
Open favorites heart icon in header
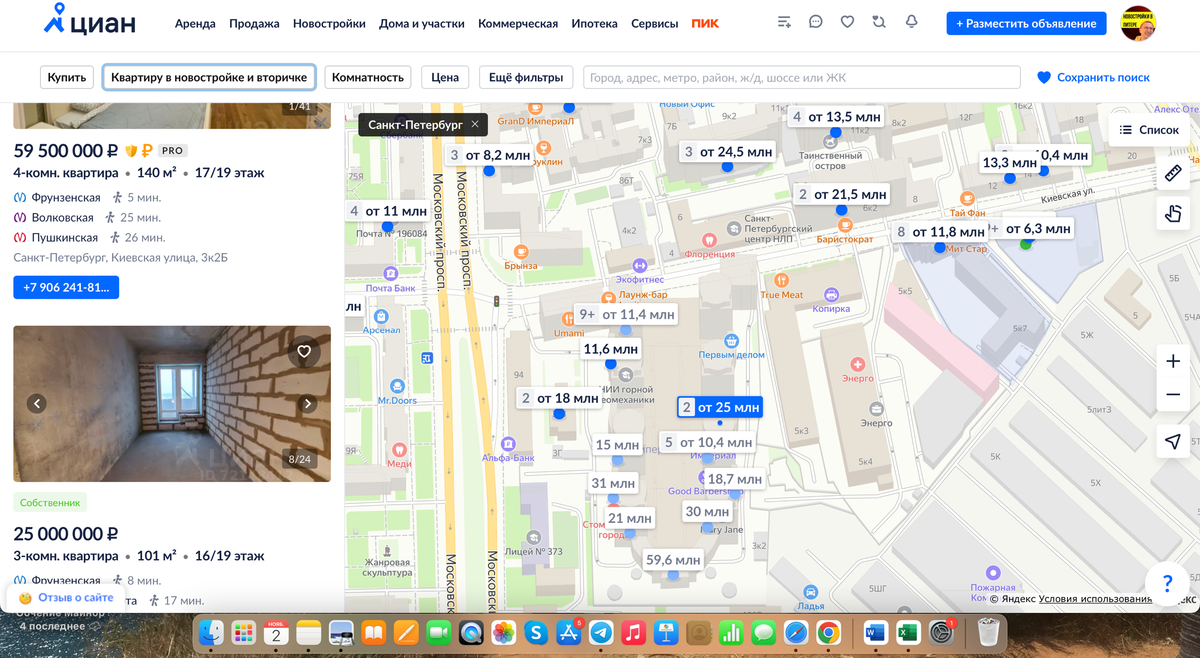[x=847, y=22]
